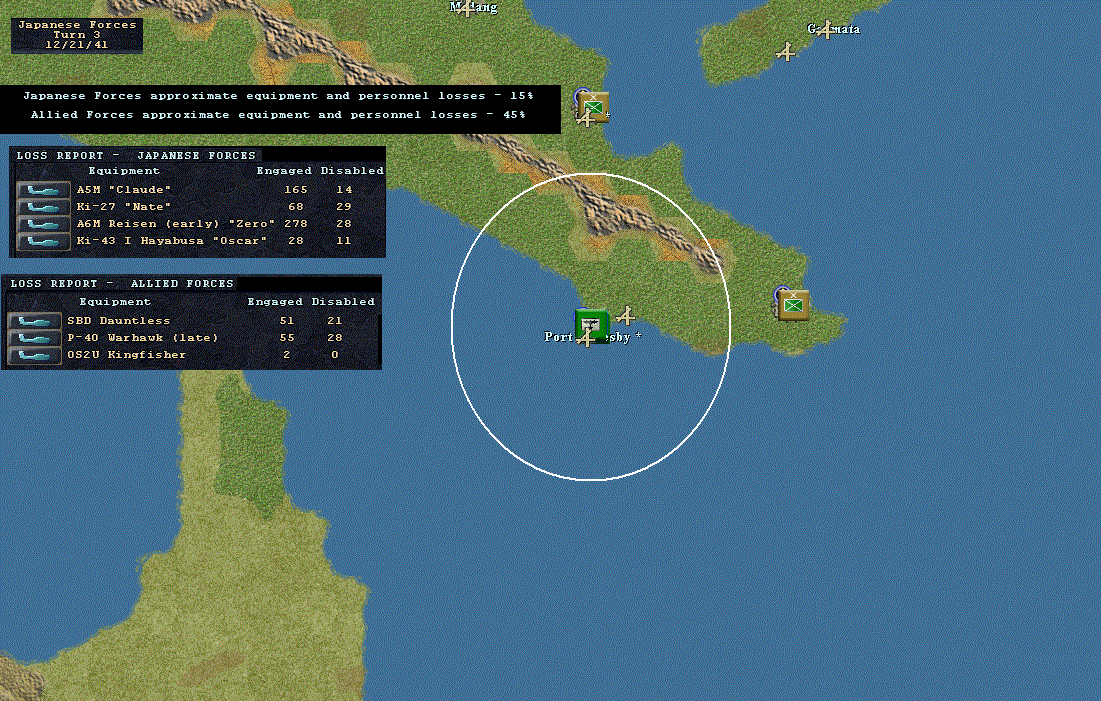Click the Dauntless engaged value 51
Image resolution: width=1101 pixels, height=701 pixels.
(286, 320)
